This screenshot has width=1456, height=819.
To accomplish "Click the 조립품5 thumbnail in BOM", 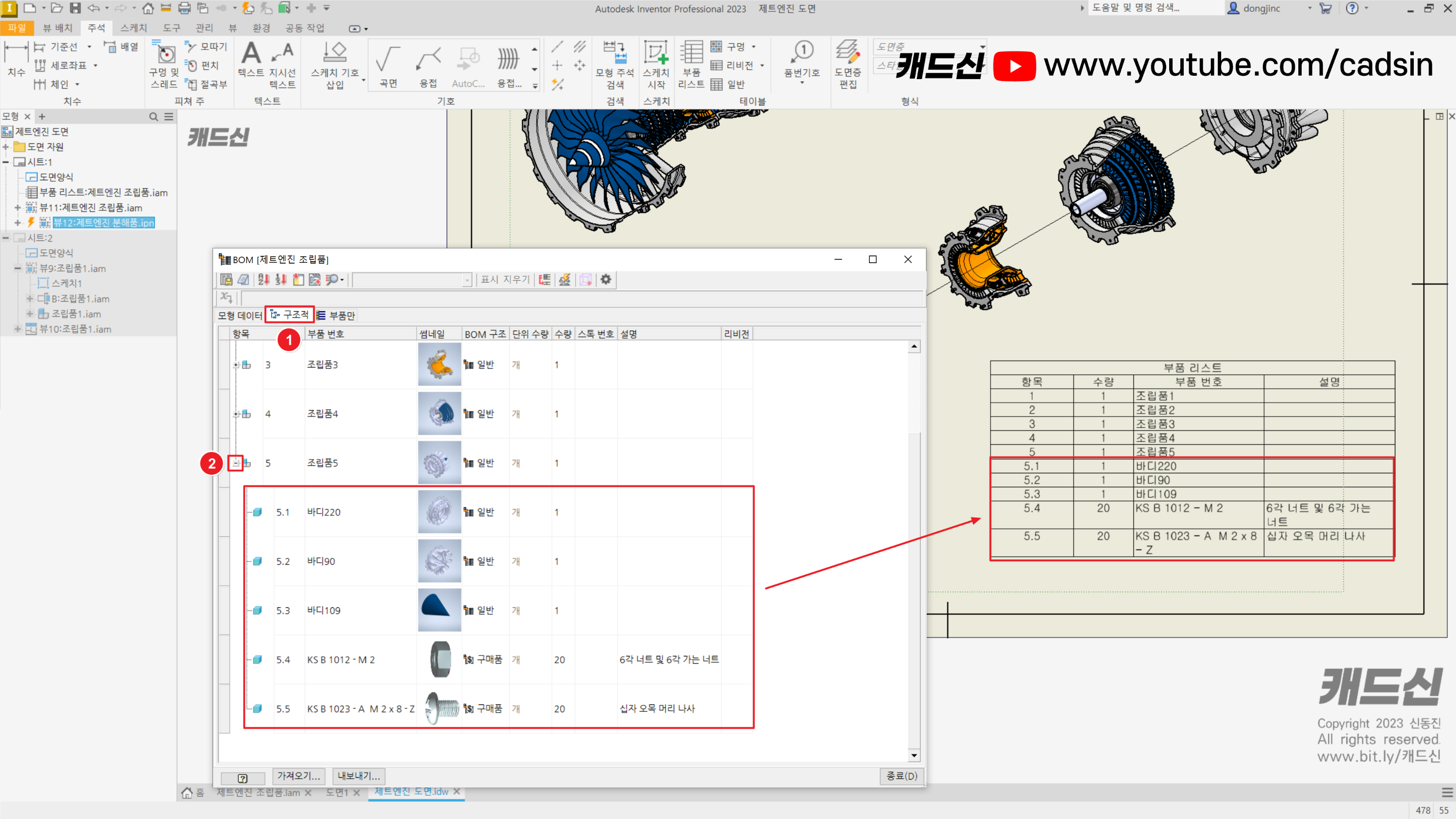I will click(x=439, y=462).
